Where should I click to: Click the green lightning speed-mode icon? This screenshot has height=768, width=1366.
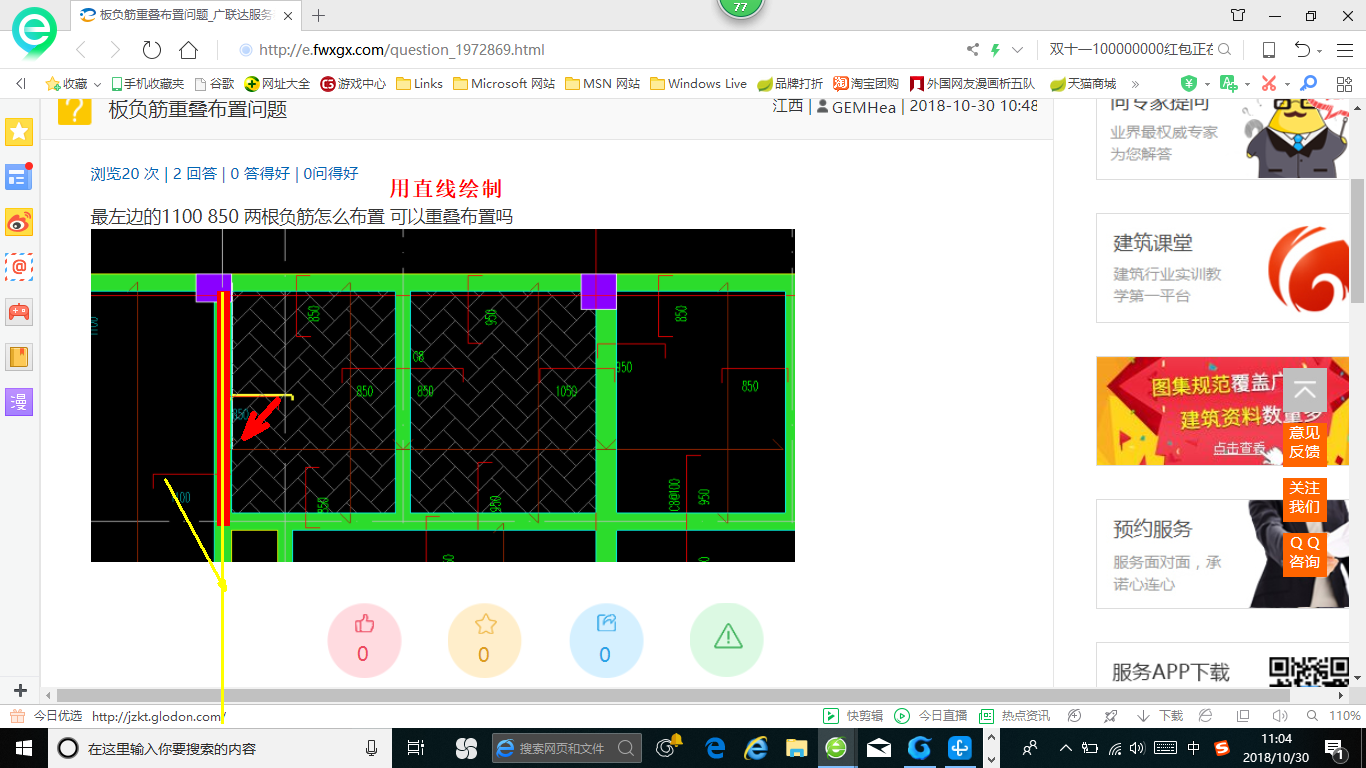[x=995, y=50]
